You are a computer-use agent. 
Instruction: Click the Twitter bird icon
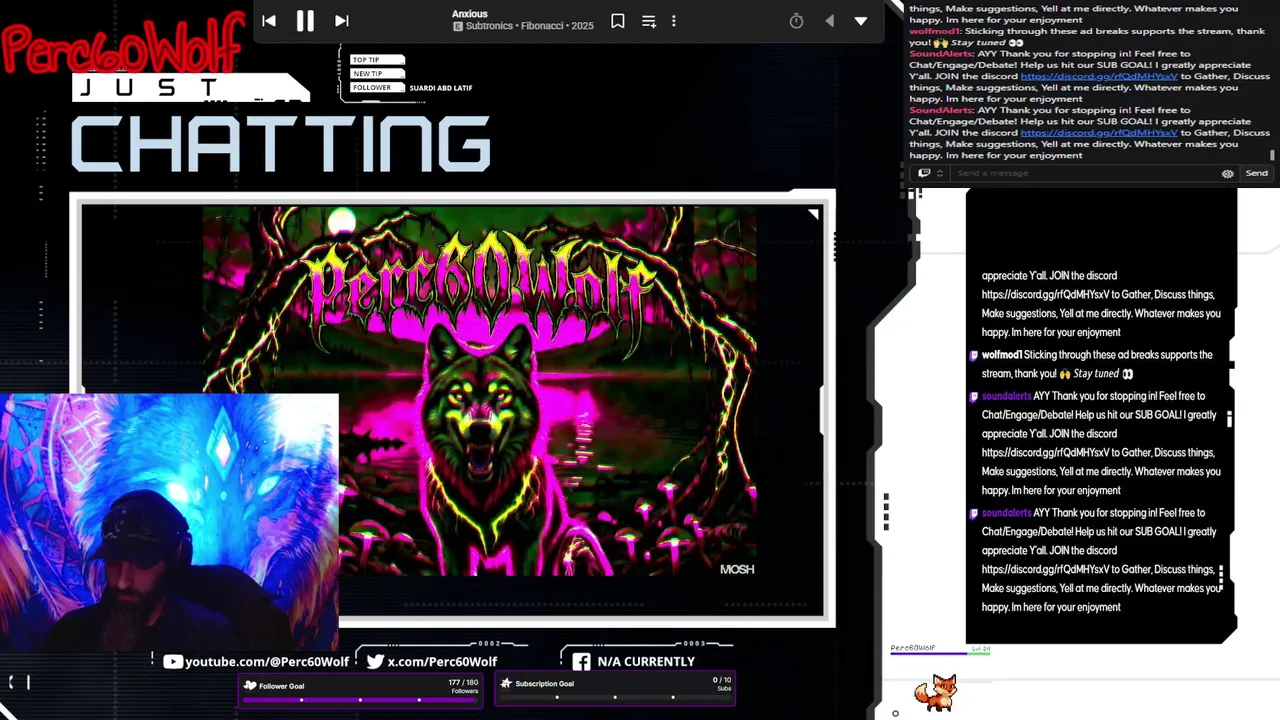[375, 661]
